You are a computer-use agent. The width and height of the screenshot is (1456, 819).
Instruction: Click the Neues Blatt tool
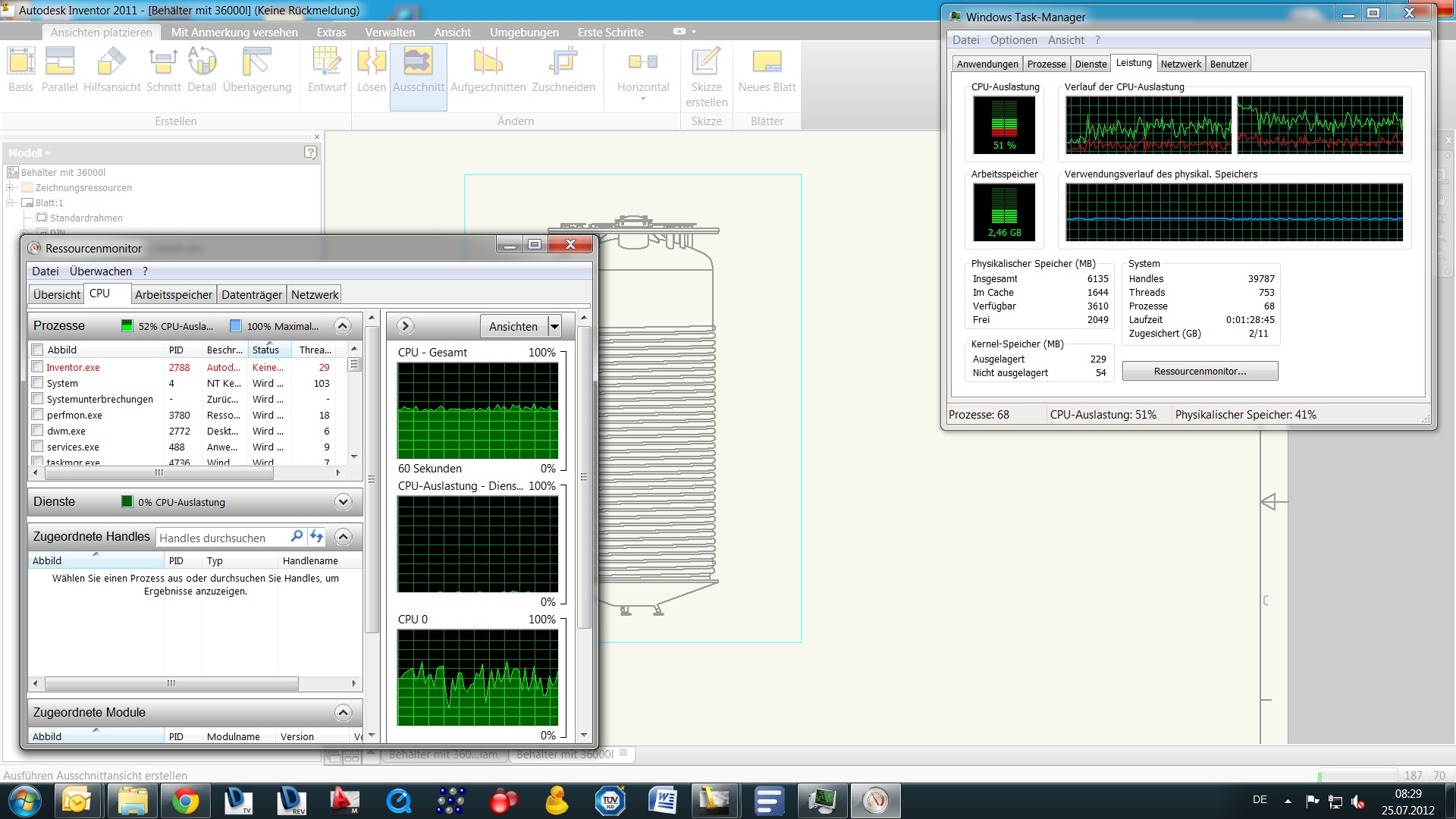pos(767,70)
